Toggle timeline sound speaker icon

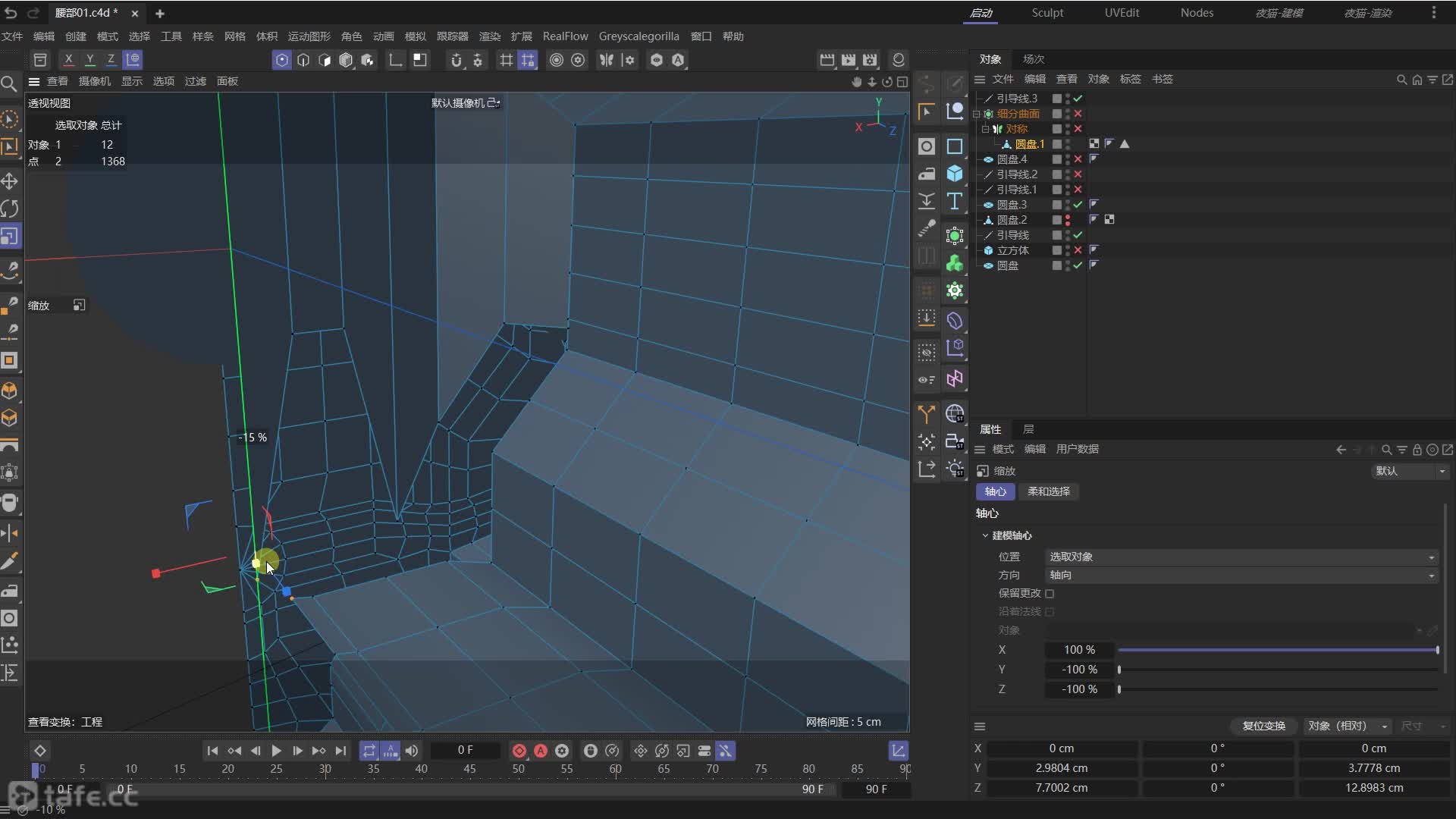[412, 751]
